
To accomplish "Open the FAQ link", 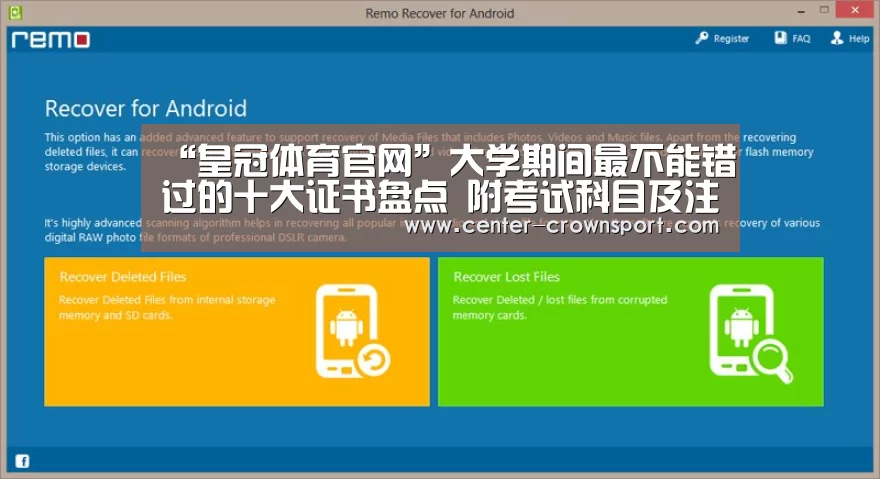I will click(792, 38).
